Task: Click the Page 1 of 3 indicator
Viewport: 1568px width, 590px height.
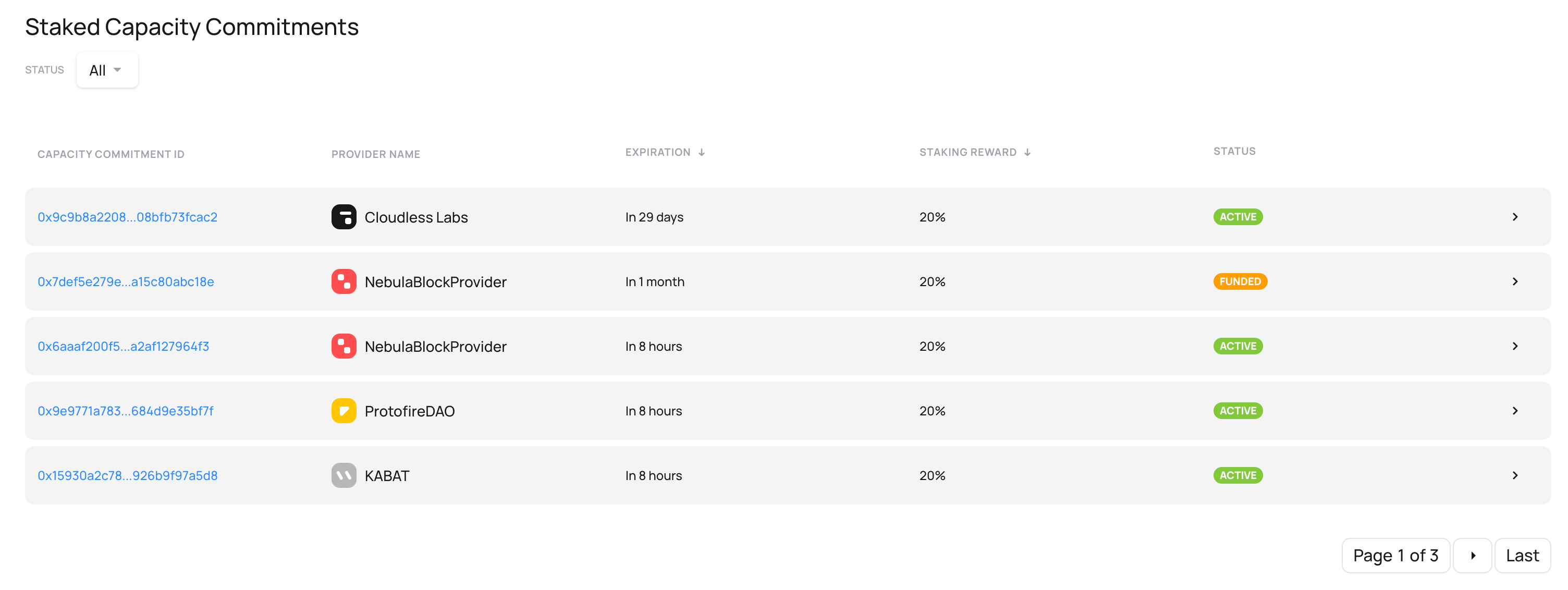Action: (x=1395, y=555)
